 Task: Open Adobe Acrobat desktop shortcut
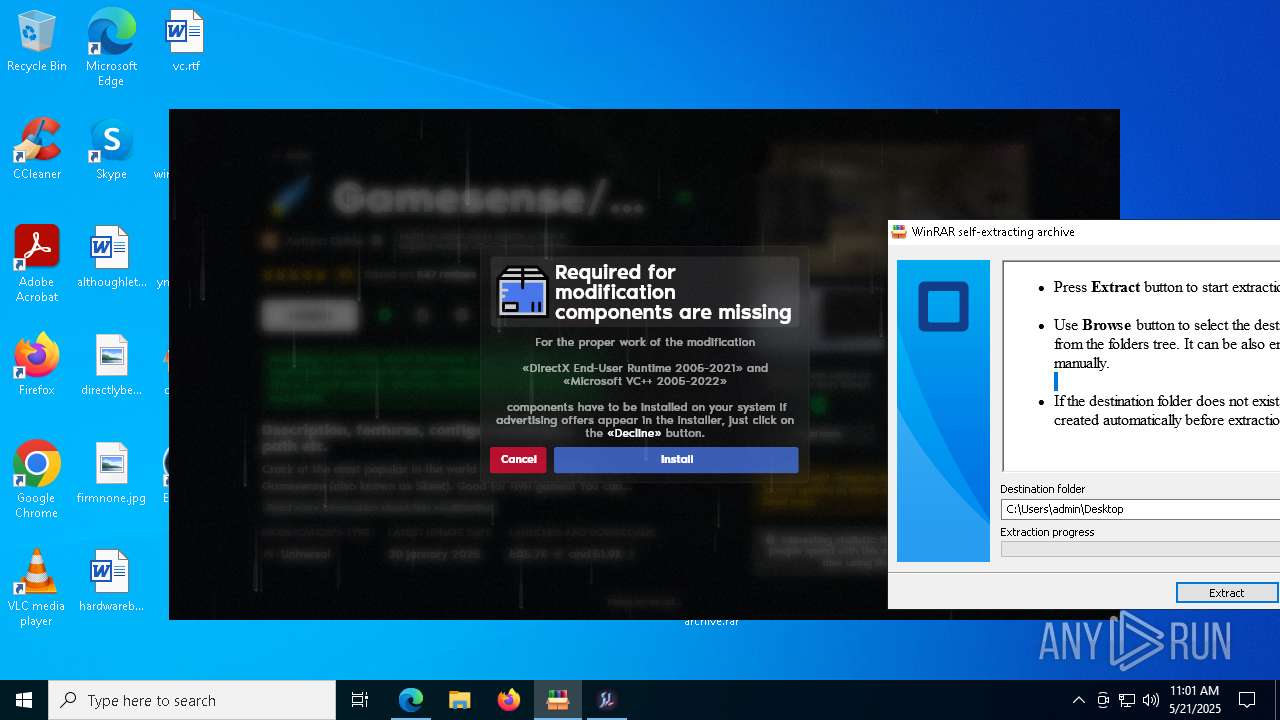37,263
